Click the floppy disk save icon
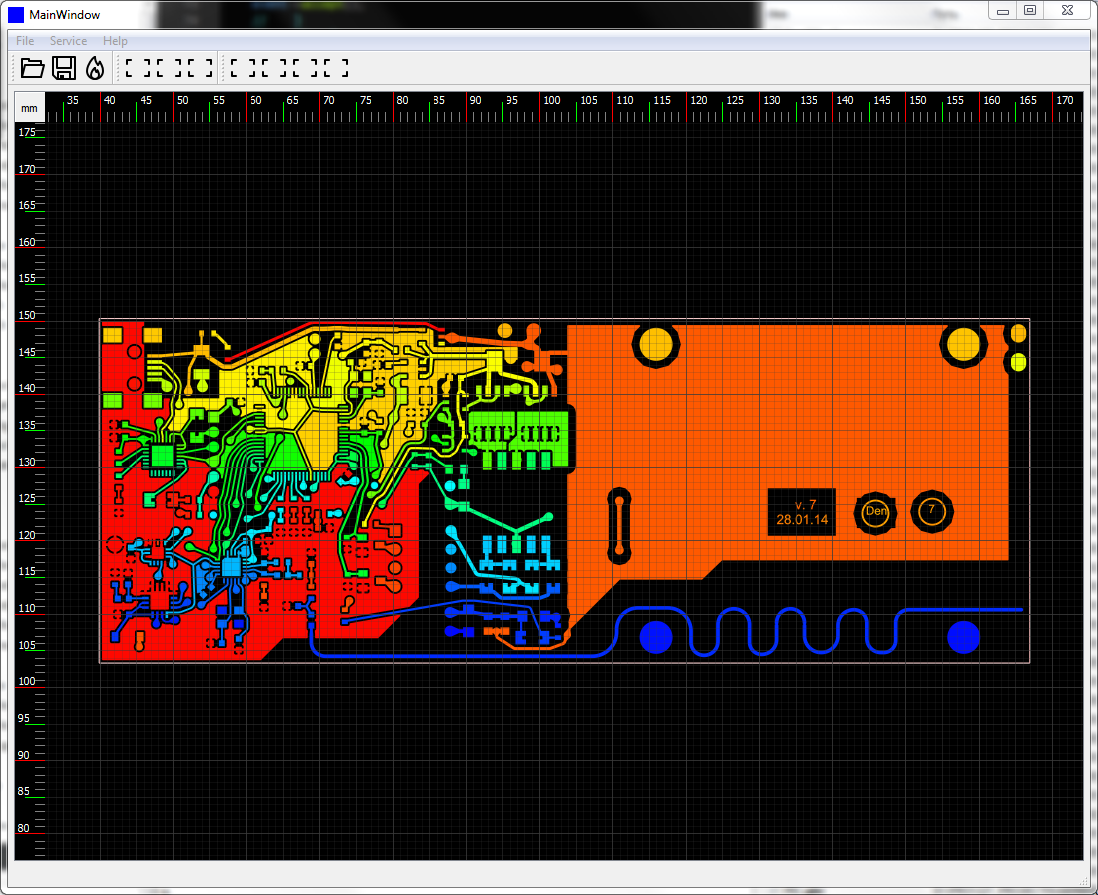 (x=64, y=68)
